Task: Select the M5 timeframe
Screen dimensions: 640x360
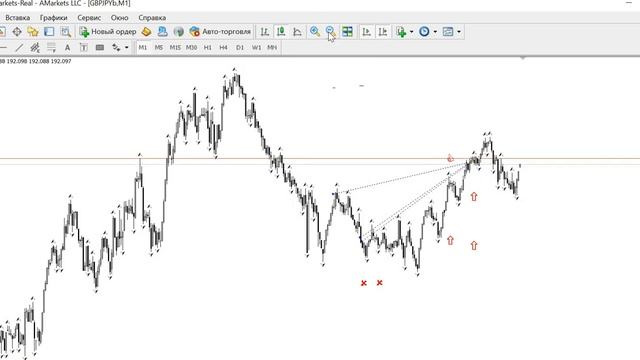Action: coord(159,48)
